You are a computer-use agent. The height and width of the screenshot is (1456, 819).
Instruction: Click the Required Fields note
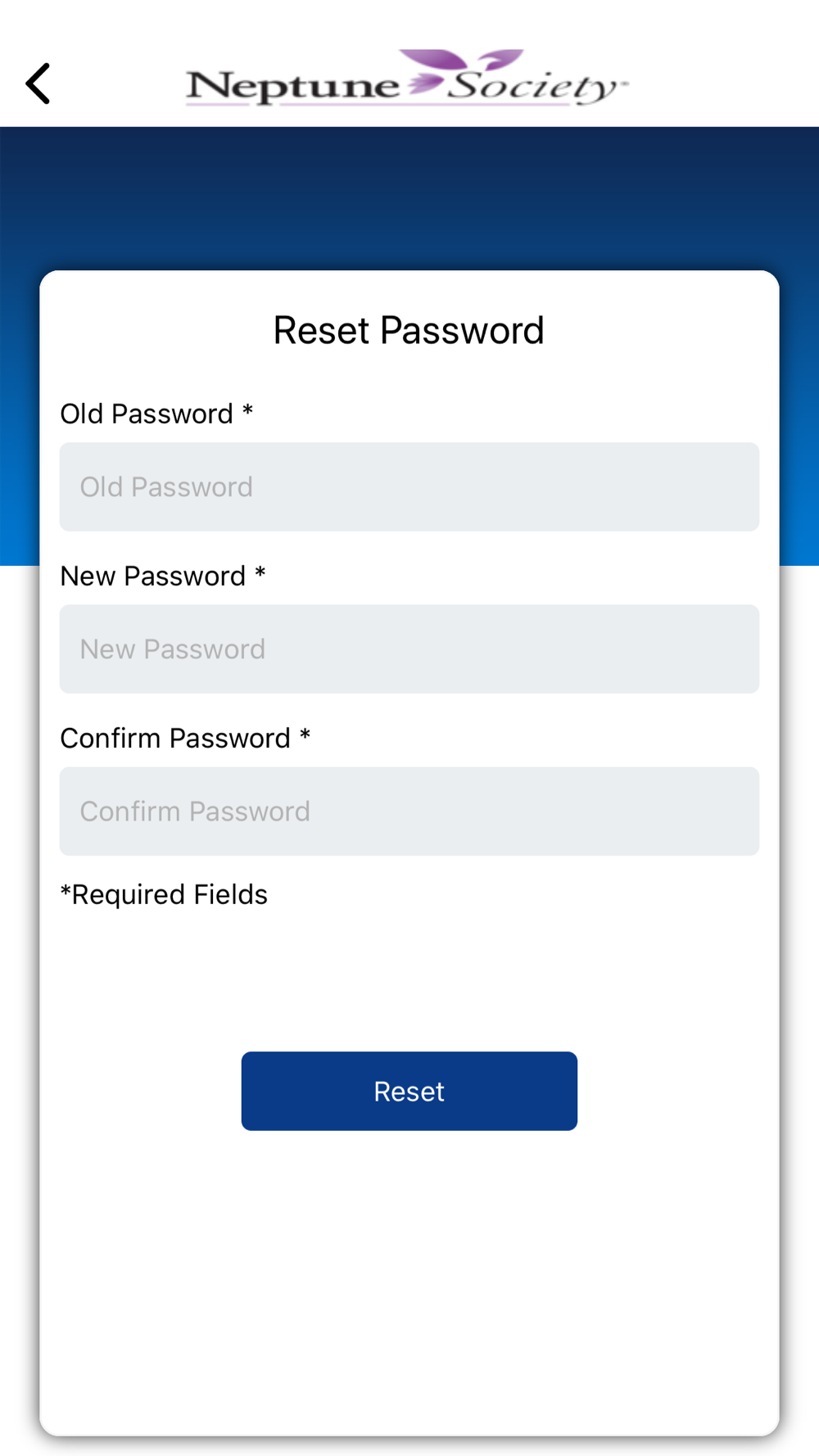pos(164,894)
